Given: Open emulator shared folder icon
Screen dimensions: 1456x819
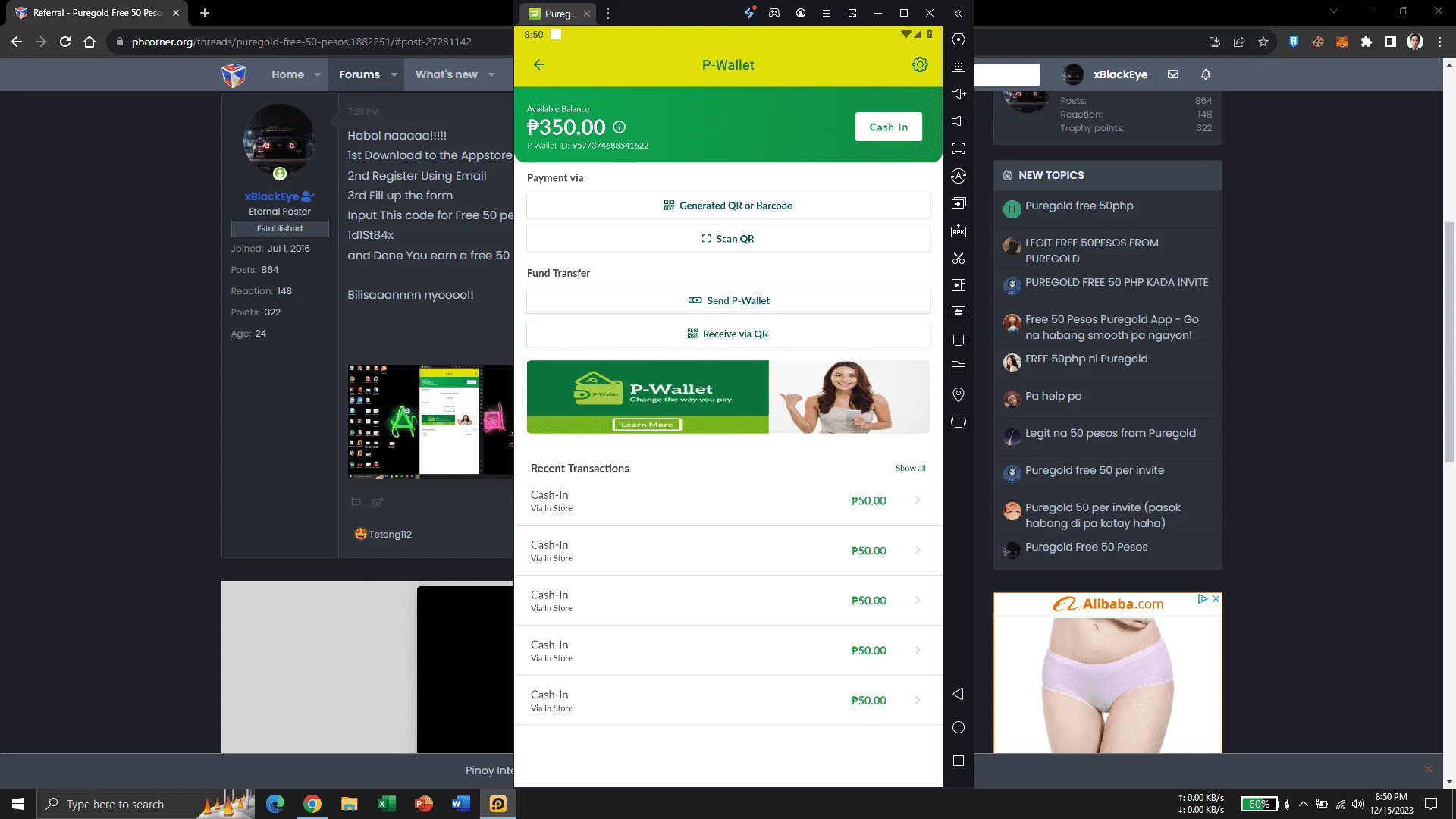Looking at the screenshot, I should (x=959, y=367).
